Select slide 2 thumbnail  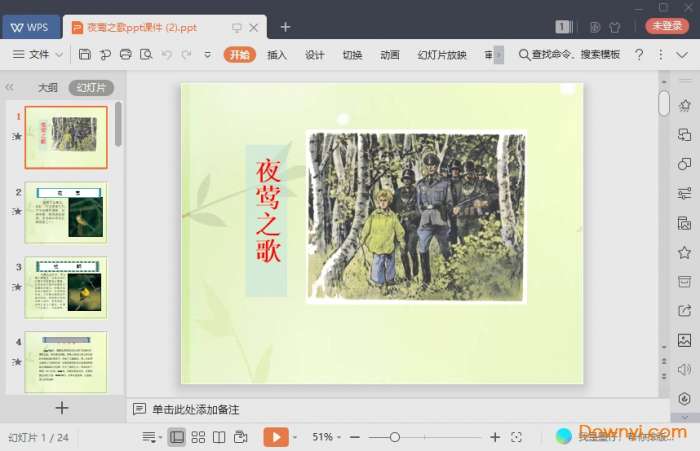66,213
